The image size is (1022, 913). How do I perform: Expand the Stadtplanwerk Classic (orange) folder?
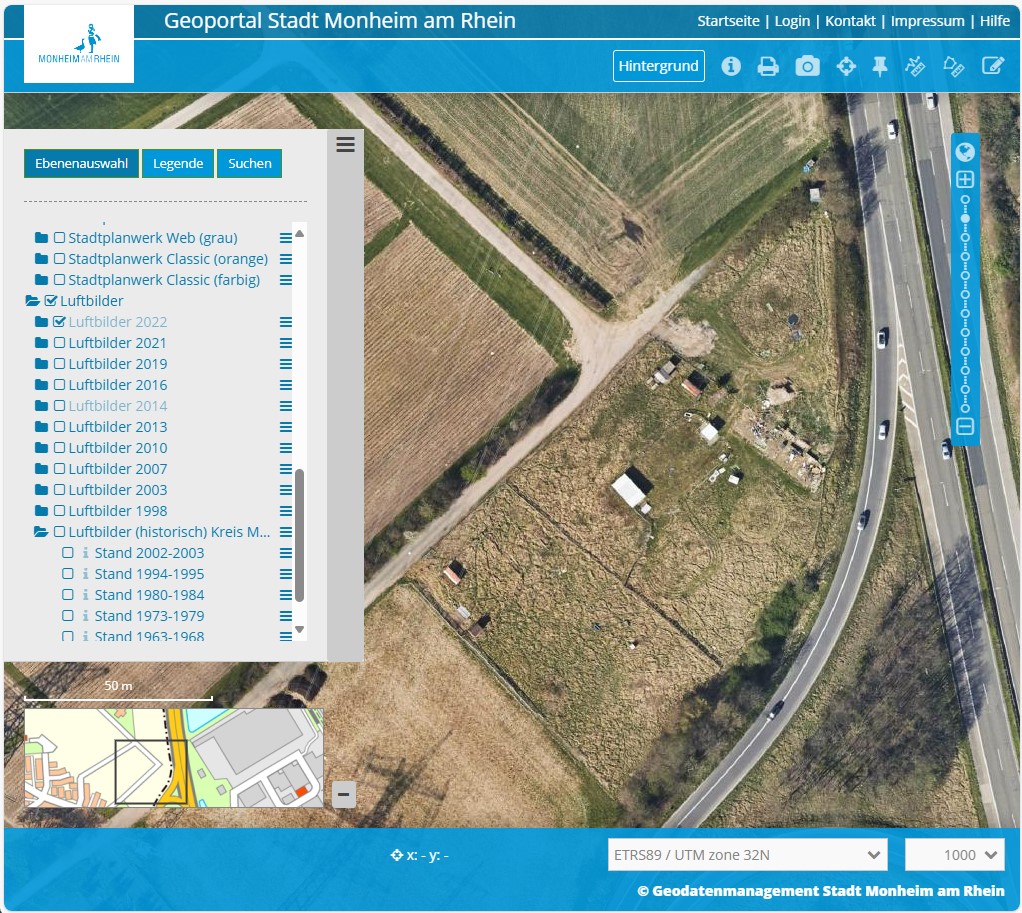[x=41, y=259]
